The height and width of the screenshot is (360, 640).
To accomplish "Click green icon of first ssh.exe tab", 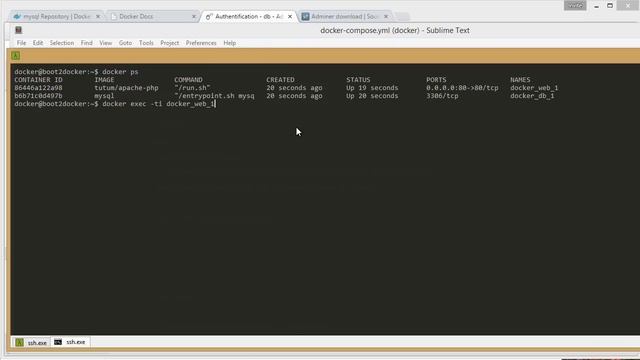I will pos(19,342).
